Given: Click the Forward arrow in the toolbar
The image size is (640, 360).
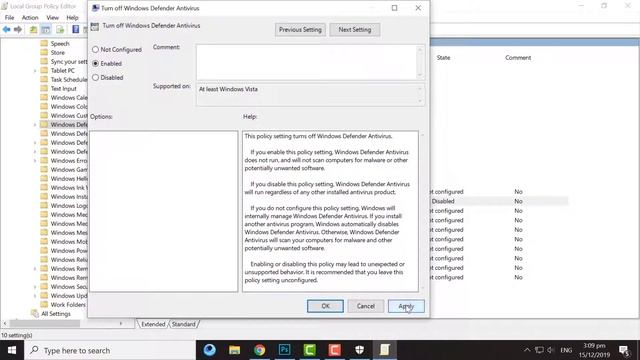Looking at the screenshot, I should click(x=18, y=29).
